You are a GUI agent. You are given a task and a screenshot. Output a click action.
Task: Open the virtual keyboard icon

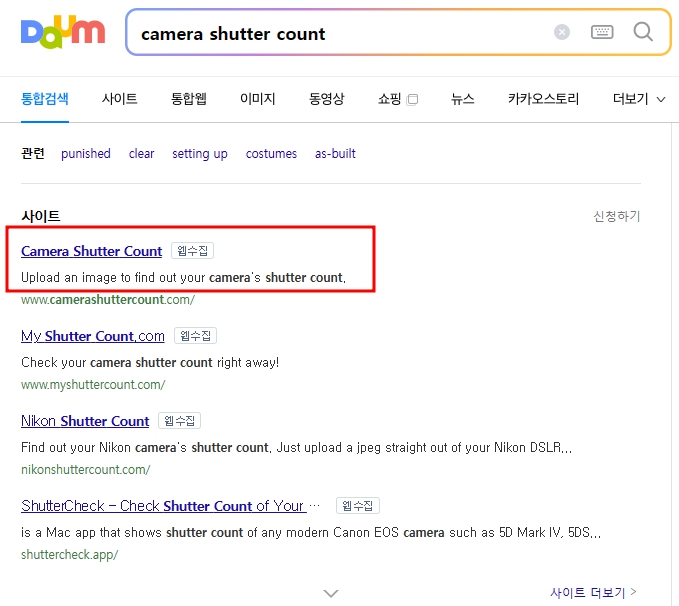click(x=602, y=32)
